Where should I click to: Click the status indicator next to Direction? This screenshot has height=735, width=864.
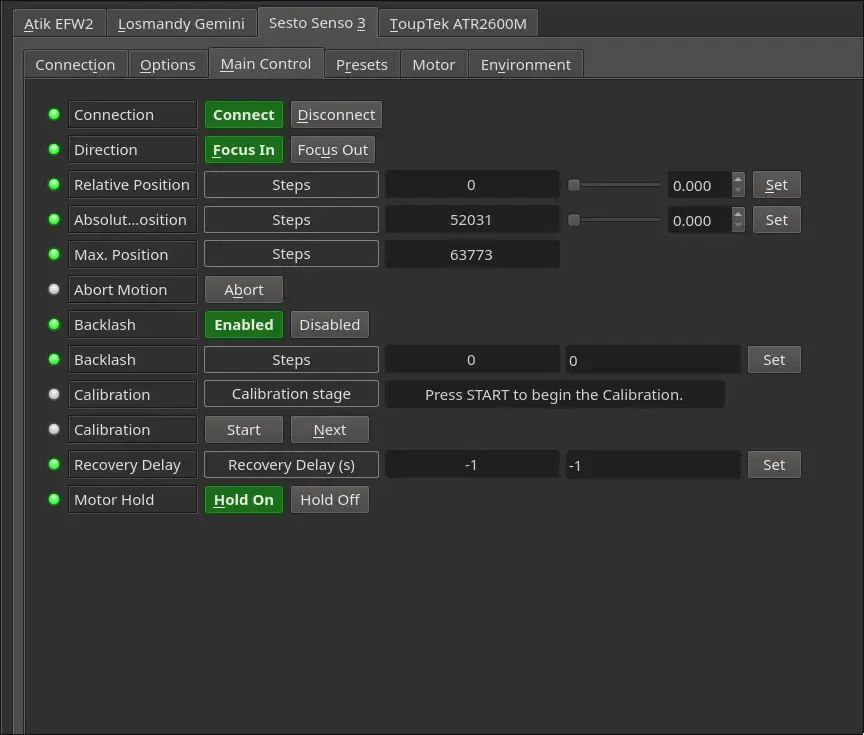[54, 149]
